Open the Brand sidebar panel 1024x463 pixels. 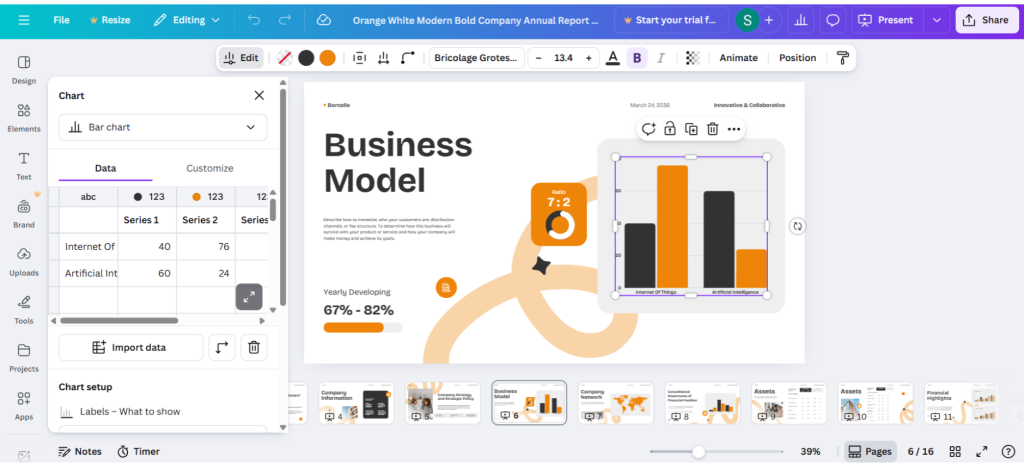(x=24, y=214)
